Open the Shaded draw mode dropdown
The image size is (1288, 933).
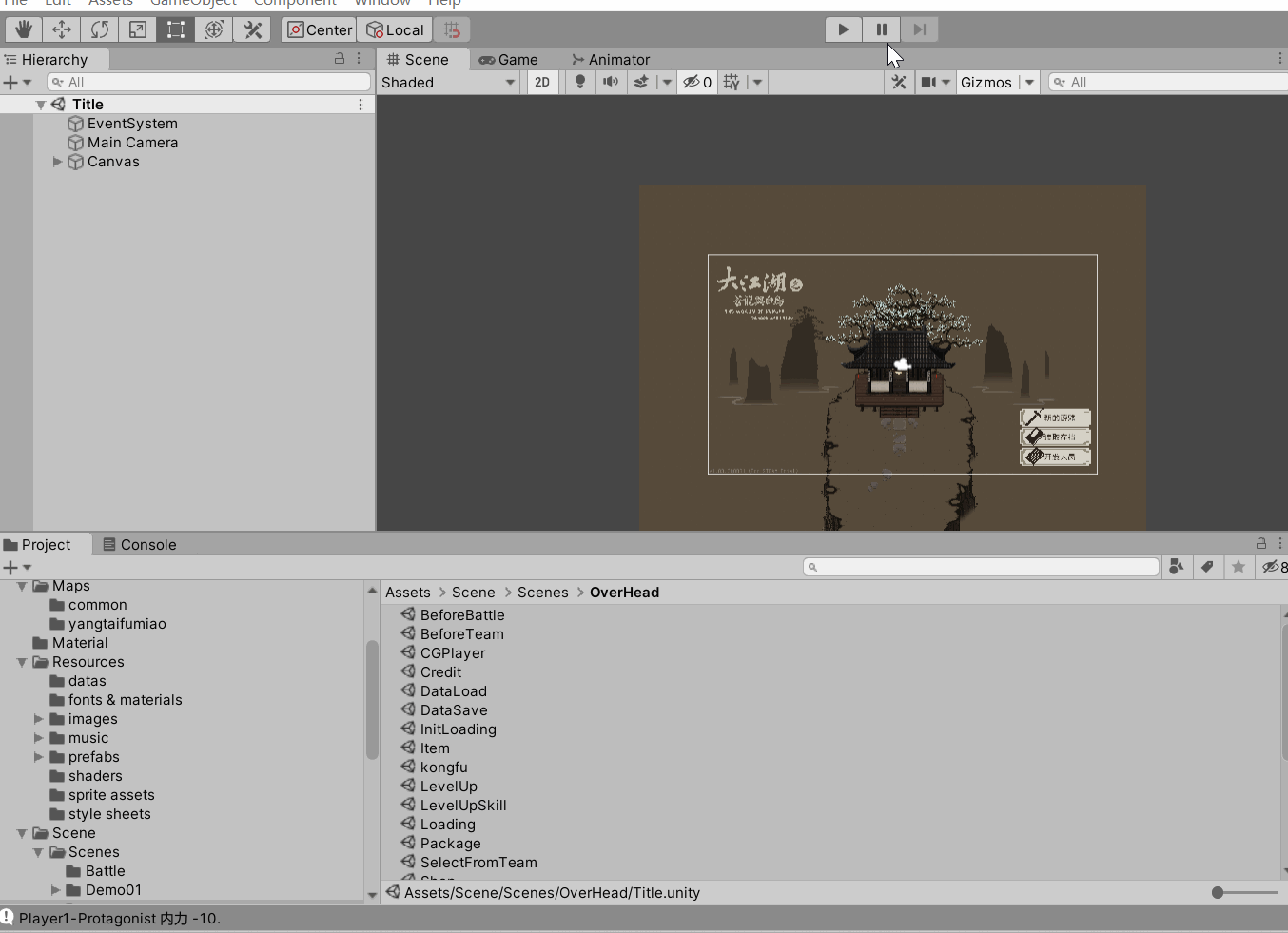448,82
